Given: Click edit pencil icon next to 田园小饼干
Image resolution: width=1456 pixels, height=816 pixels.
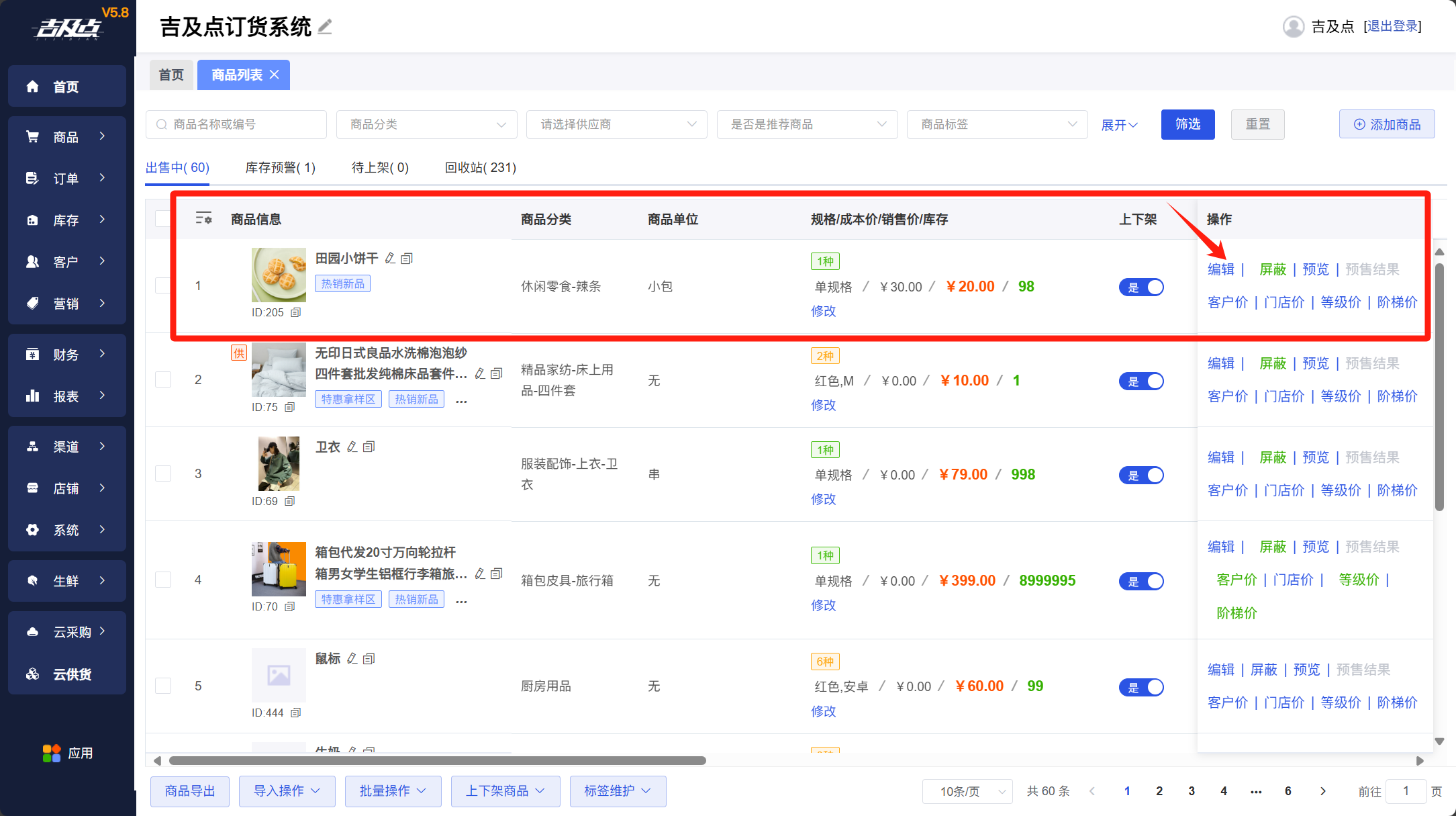Looking at the screenshot, I should click(x=390, y=258).
